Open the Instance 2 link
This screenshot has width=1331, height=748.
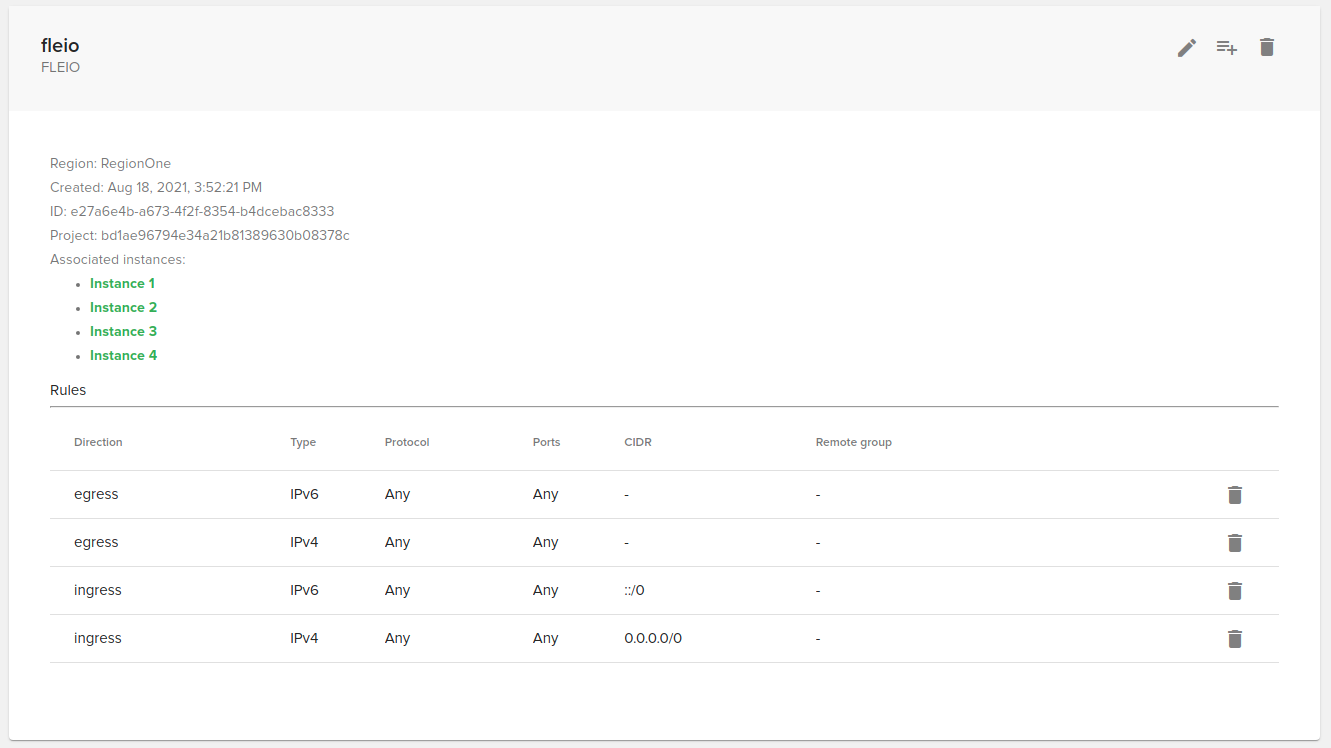tap(123, 307)
